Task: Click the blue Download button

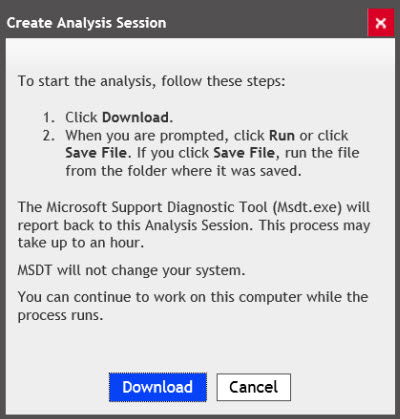Action: tap(158, 387)
